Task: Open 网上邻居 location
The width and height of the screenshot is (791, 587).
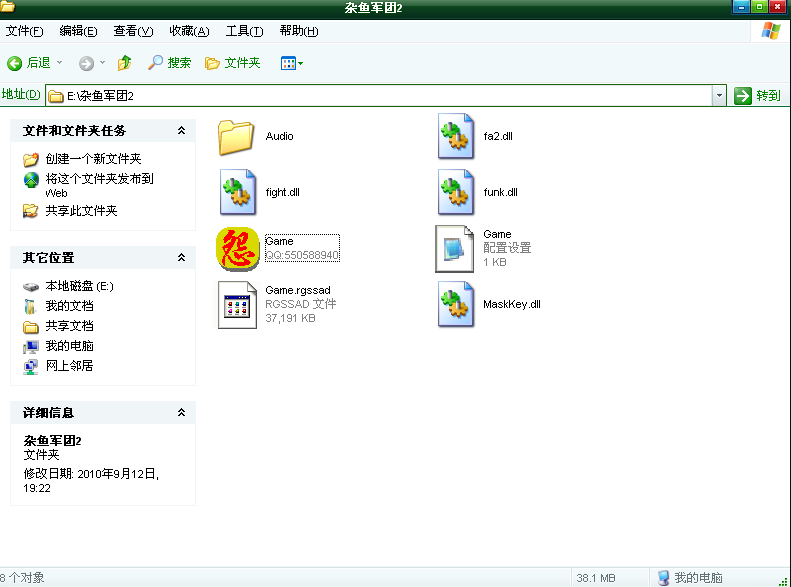Action: [x=70, y=366]
